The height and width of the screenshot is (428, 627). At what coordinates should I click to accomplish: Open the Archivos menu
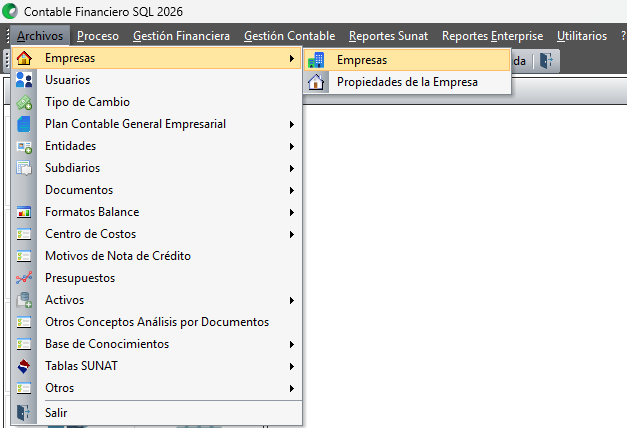[40, 36]
